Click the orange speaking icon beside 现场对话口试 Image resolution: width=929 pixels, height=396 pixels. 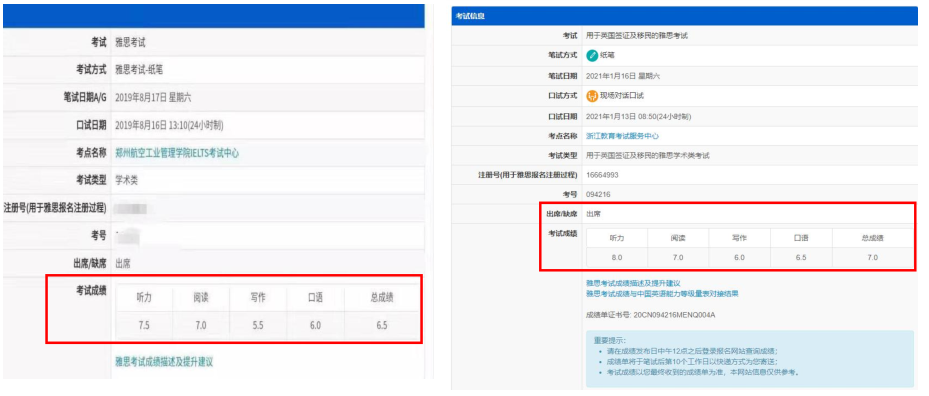[x=591, y=96]
